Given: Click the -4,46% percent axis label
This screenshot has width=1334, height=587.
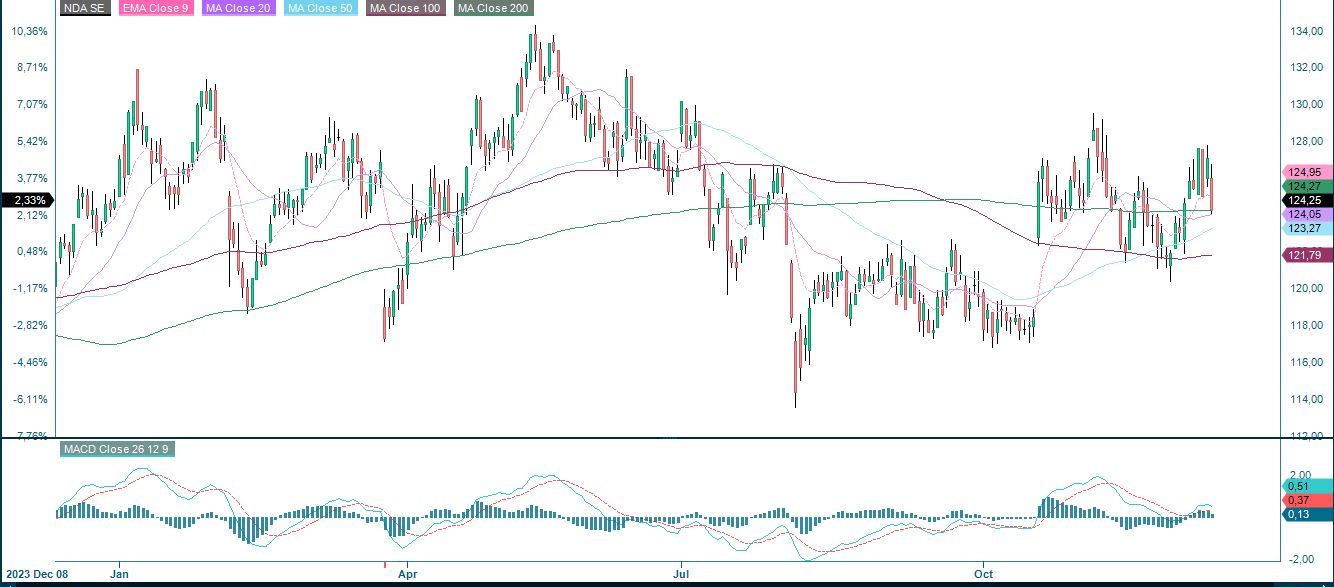Looking at the screenshot, I should click(x=29, y=362).
